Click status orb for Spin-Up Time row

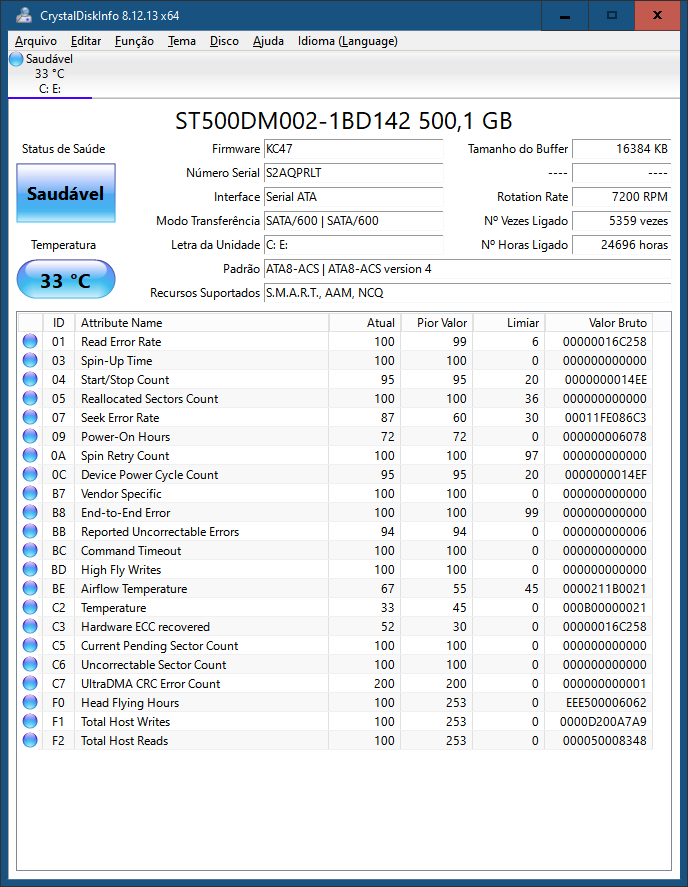point(30,360)
